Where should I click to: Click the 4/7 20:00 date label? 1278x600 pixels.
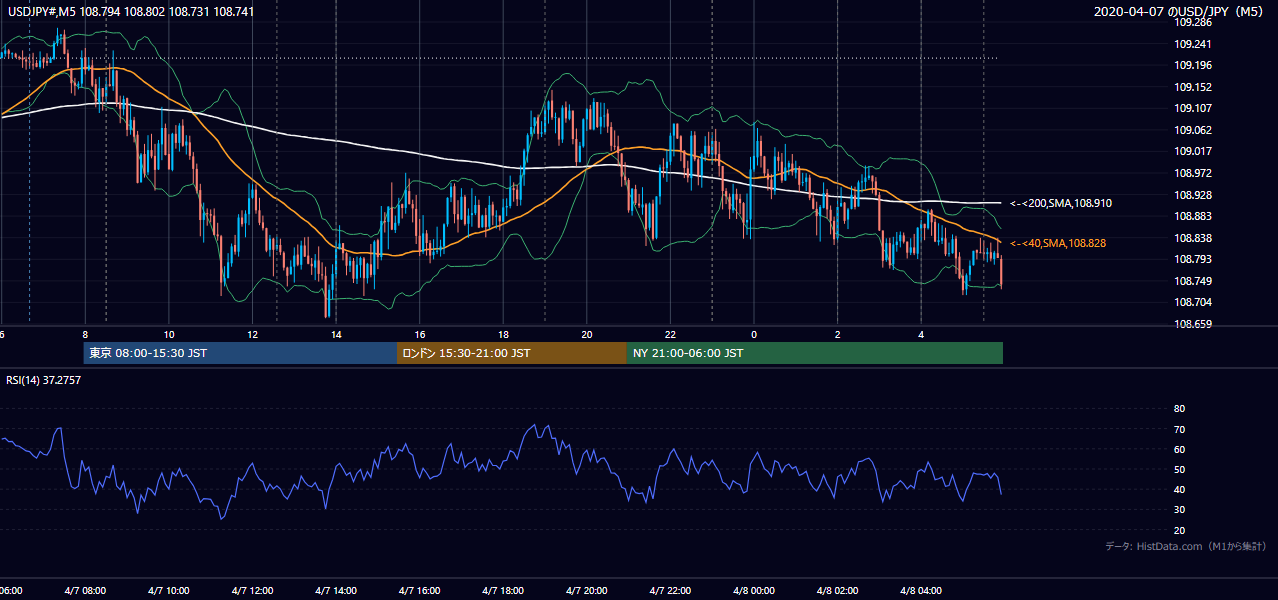click(x=587, y=591)
